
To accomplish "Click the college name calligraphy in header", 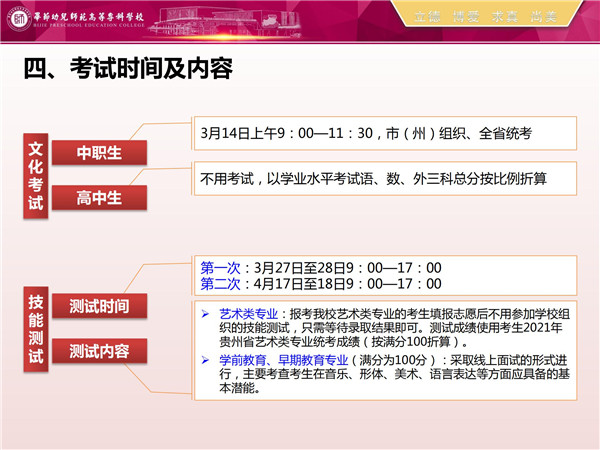I will click(x=89, y=16).
